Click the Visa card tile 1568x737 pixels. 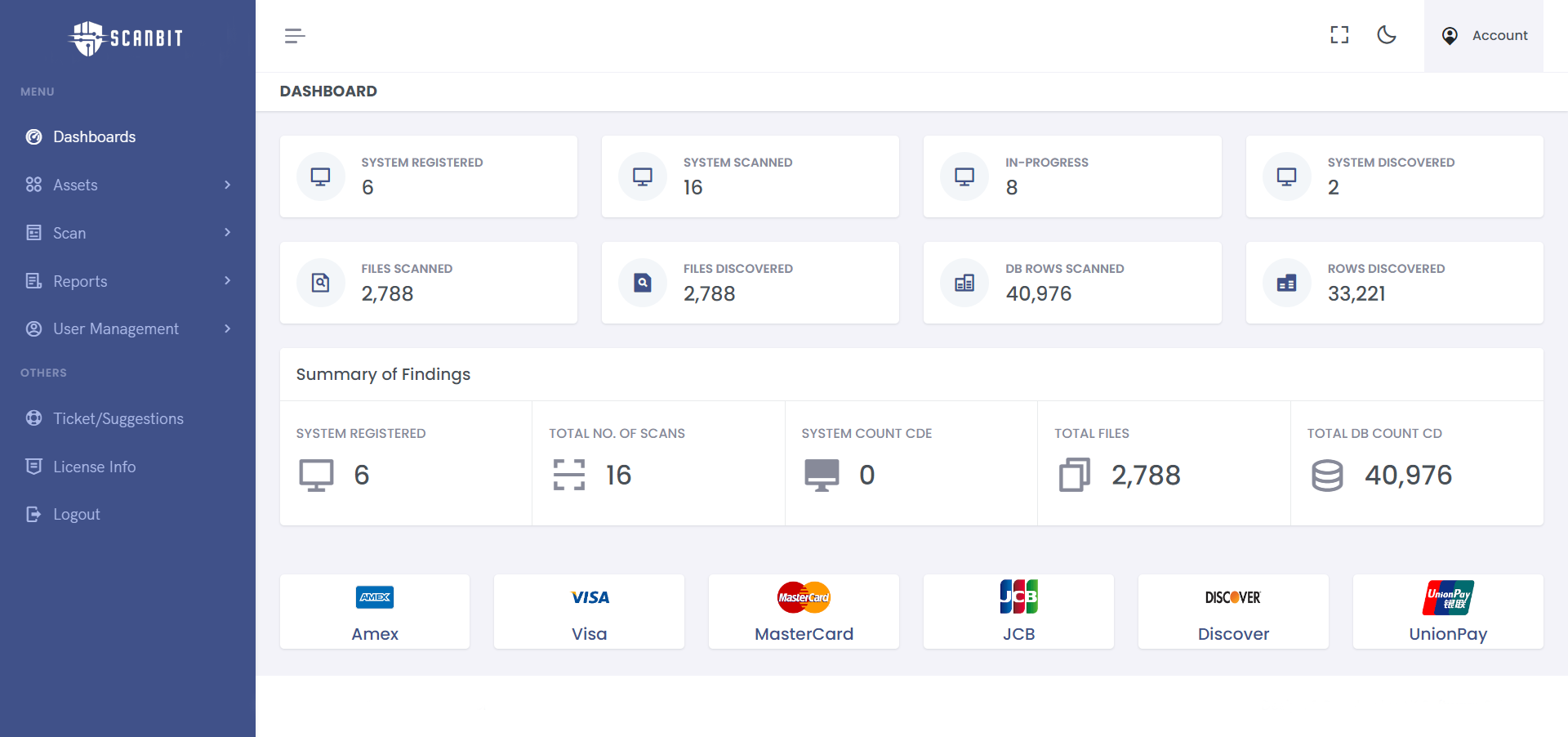[x=589, y=612]
